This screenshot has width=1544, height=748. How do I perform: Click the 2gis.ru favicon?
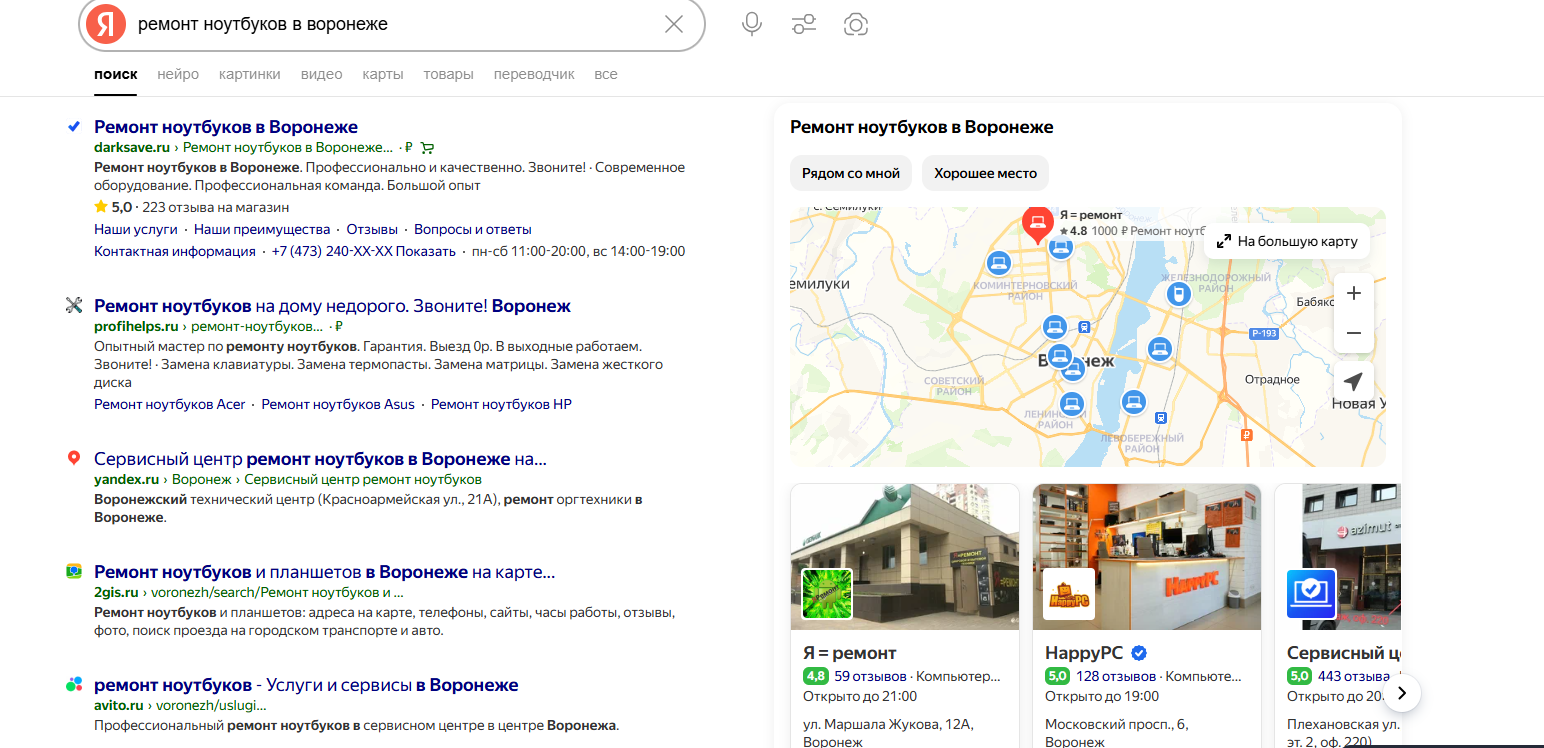(x=73, y=571)
